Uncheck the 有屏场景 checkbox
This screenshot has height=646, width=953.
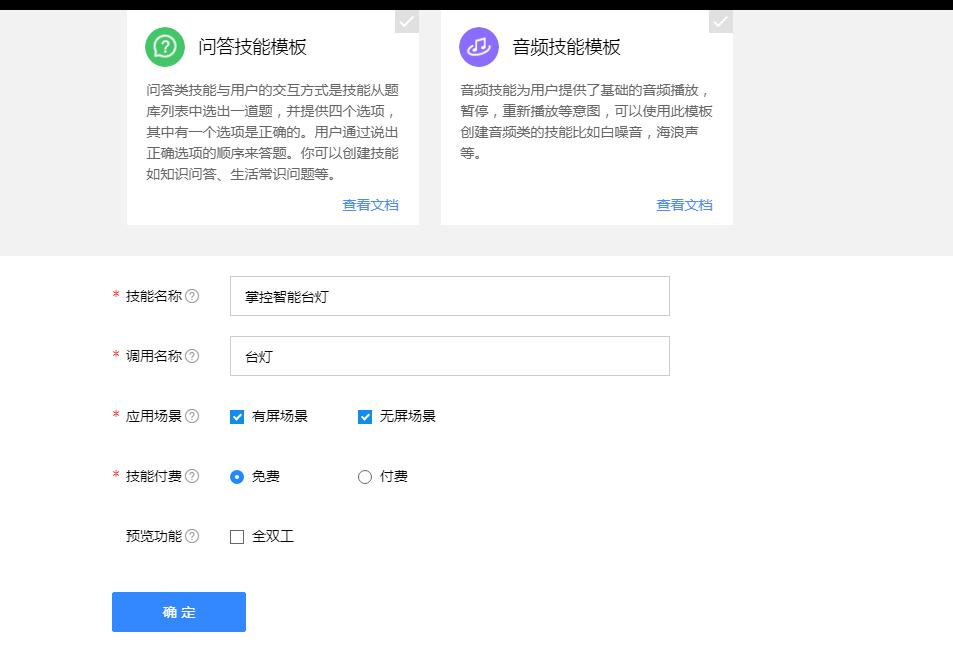tap(237, 417)
